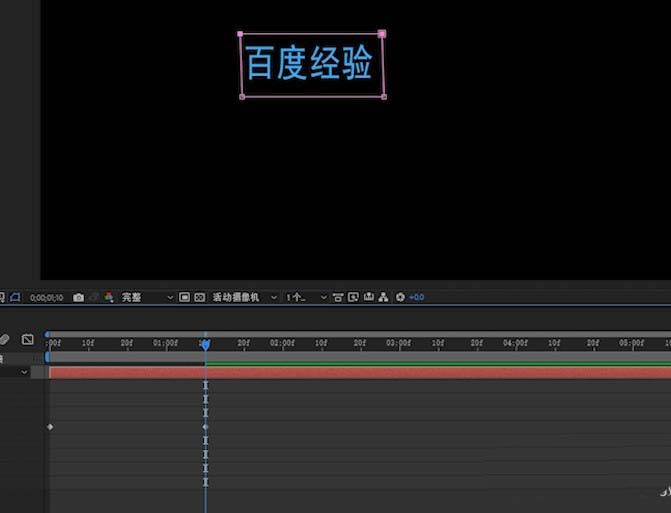Image resolution: width=671 pixels, height=513 pixels.
Task: Select the 百度经验 text layer in viewer
Action: pyautogui.click(x=309, y=63)
